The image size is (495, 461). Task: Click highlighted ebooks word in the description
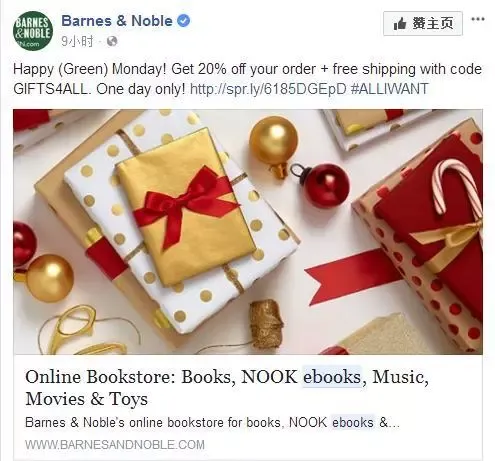point(353,423)
